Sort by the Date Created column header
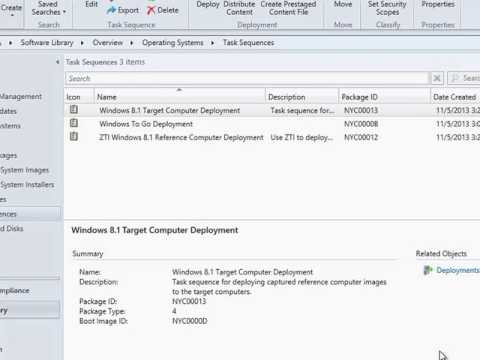 [x=455, y=97]
